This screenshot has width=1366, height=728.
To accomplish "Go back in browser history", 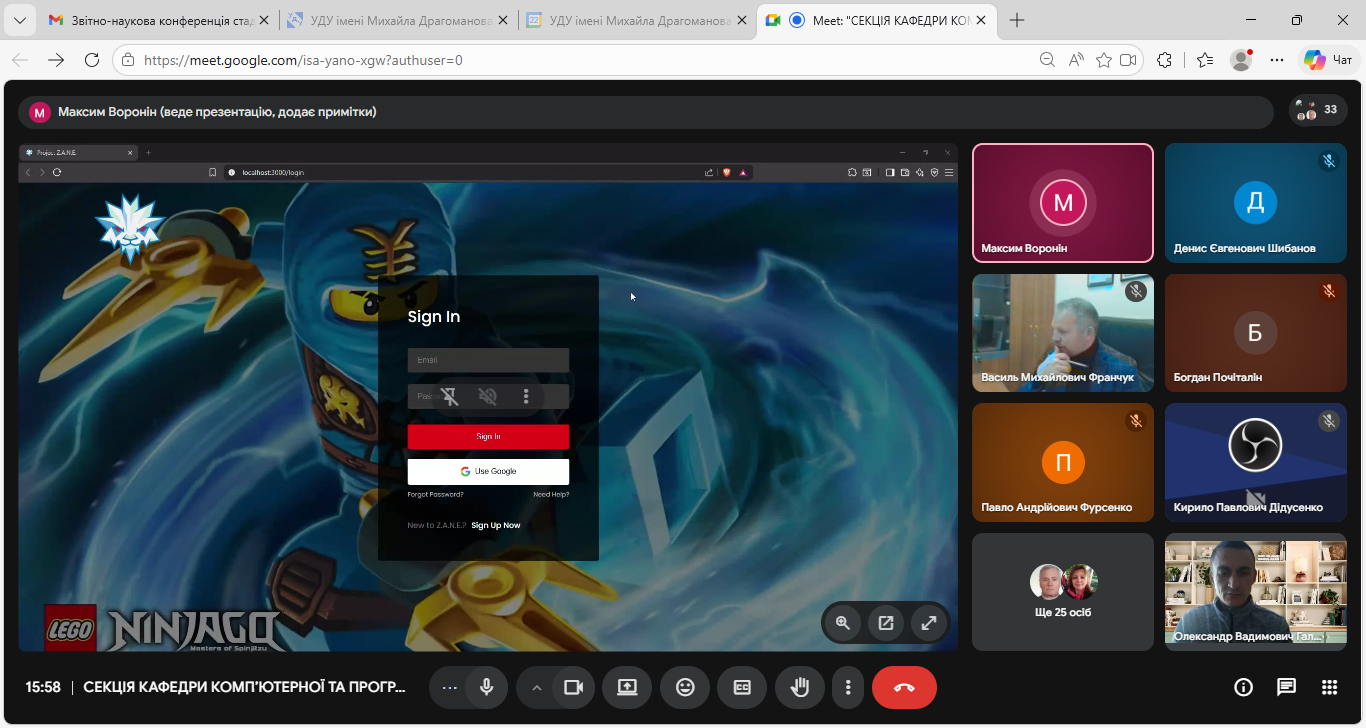I will tap(21, 60).
